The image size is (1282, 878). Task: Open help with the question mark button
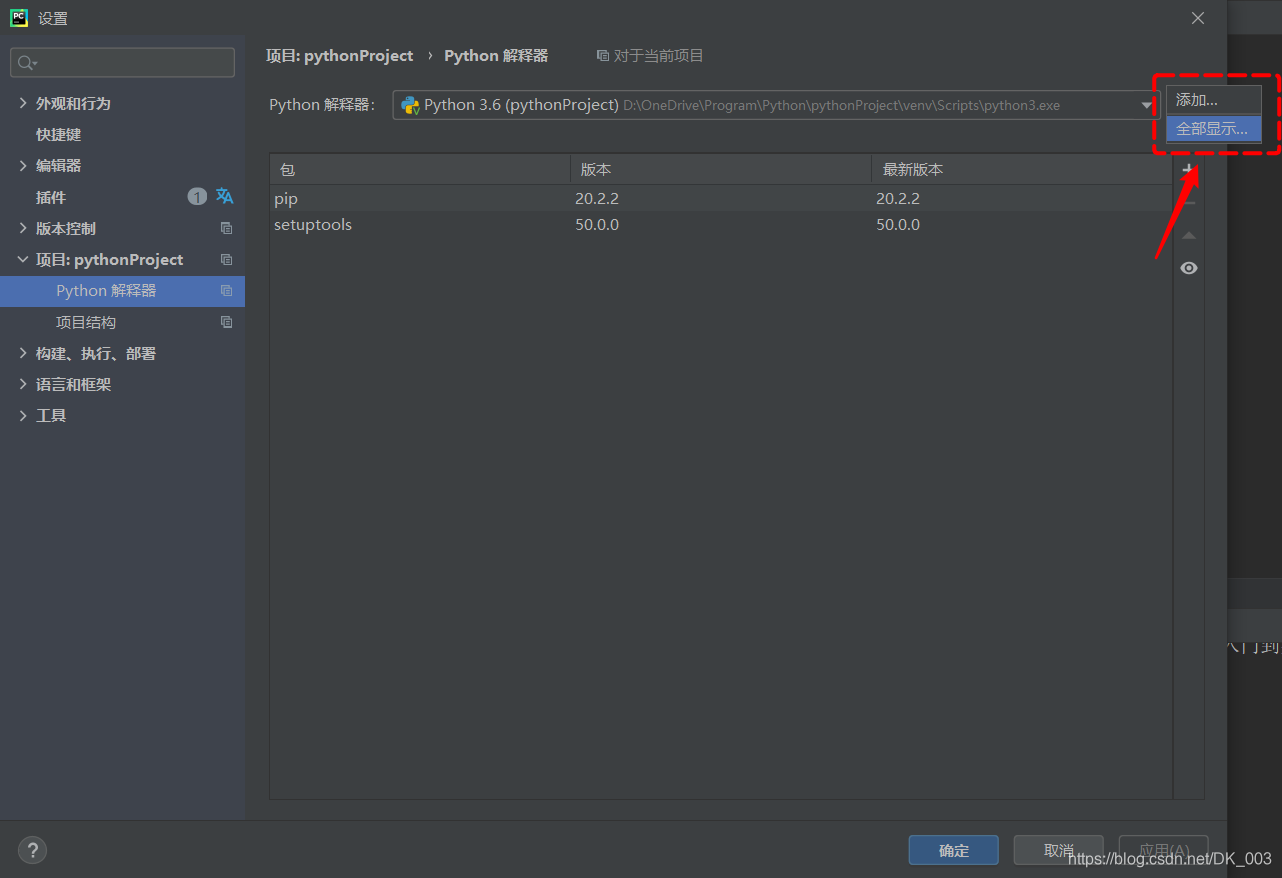[32, 850]
